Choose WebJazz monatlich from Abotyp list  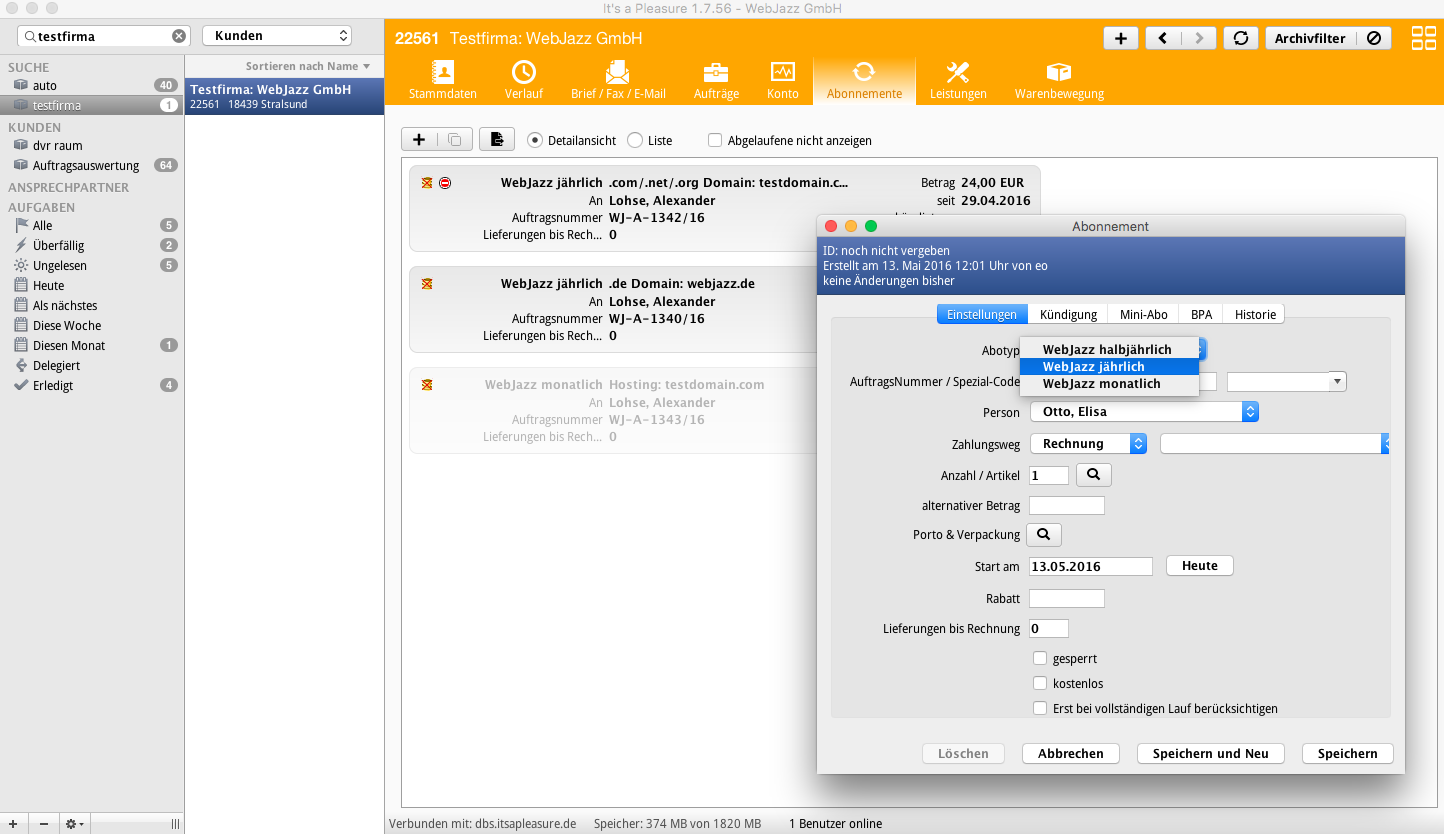[1109, 383]
